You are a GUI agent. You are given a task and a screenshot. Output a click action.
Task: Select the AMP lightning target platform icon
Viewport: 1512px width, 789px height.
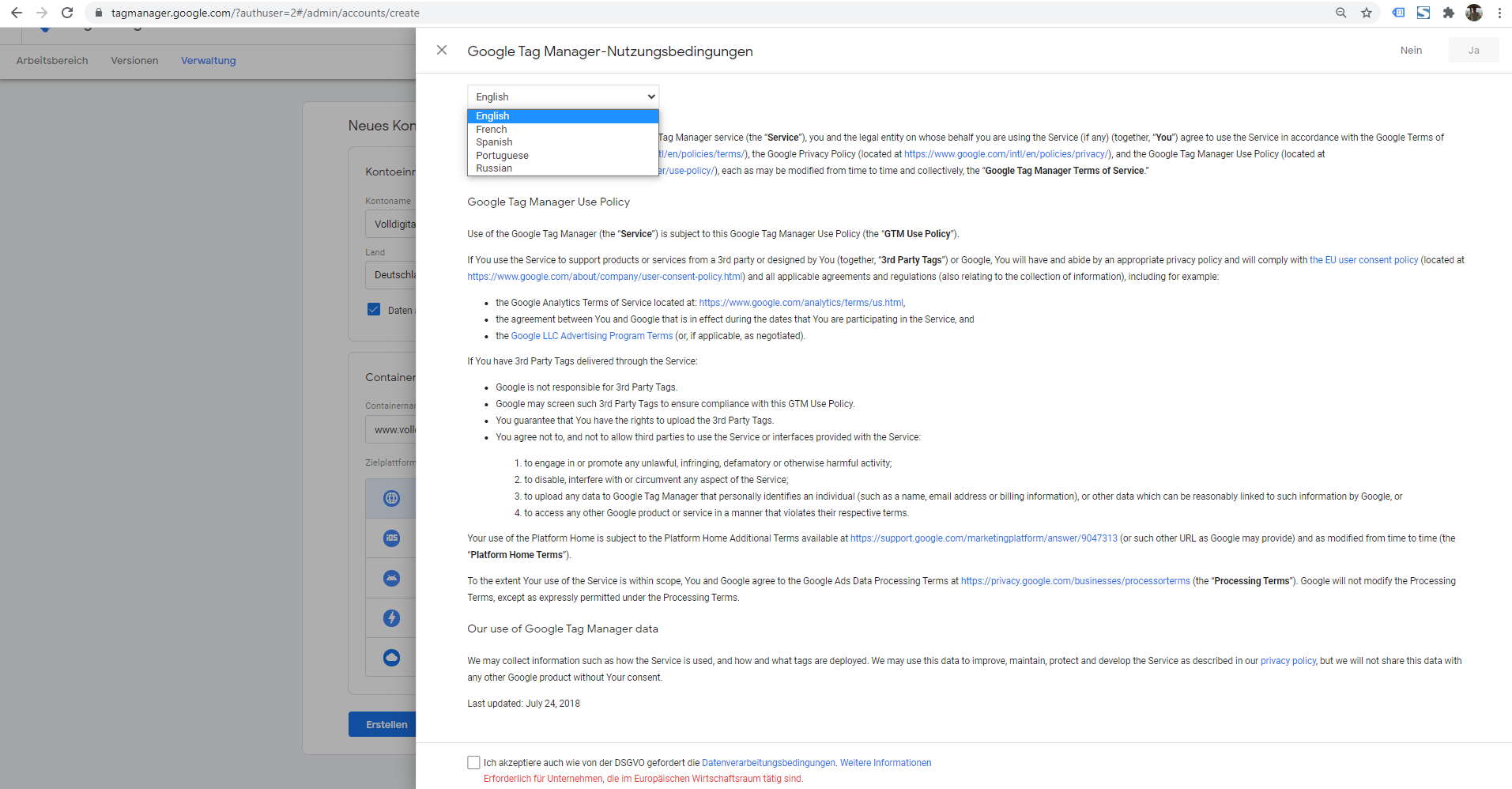tap(391, 617)
